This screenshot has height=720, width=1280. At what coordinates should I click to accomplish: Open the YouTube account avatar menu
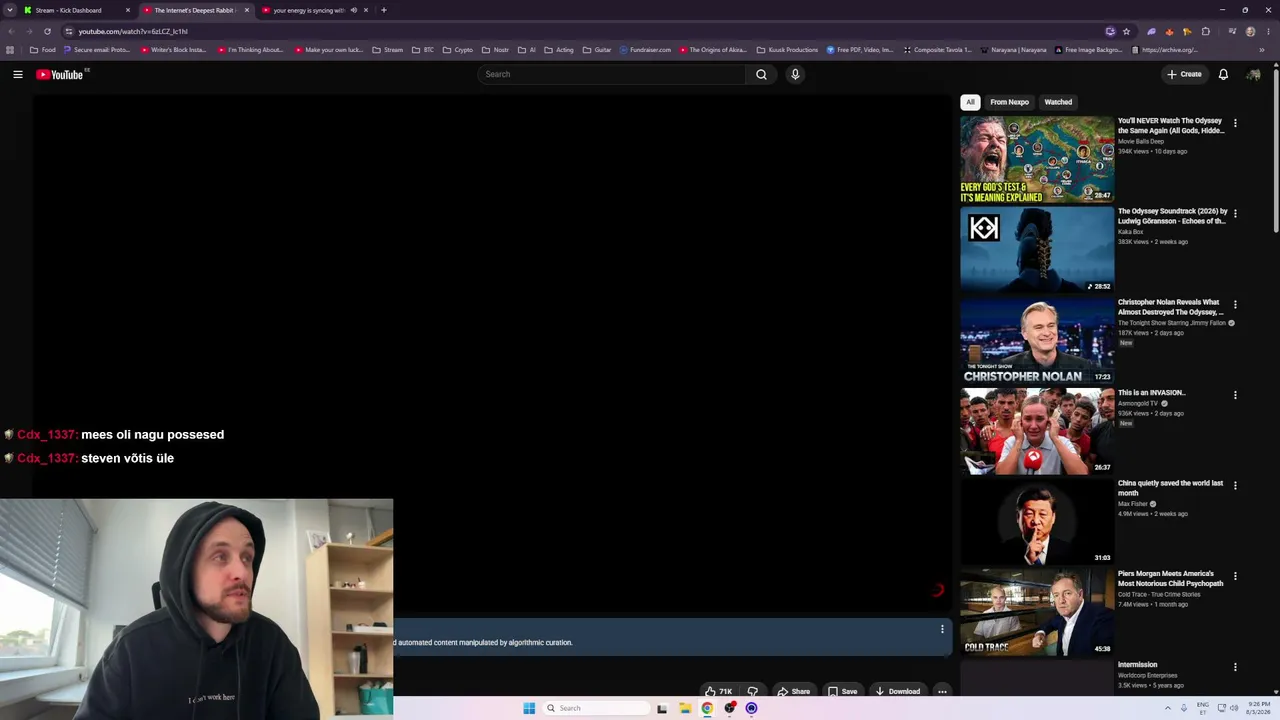pos(1253,74)
